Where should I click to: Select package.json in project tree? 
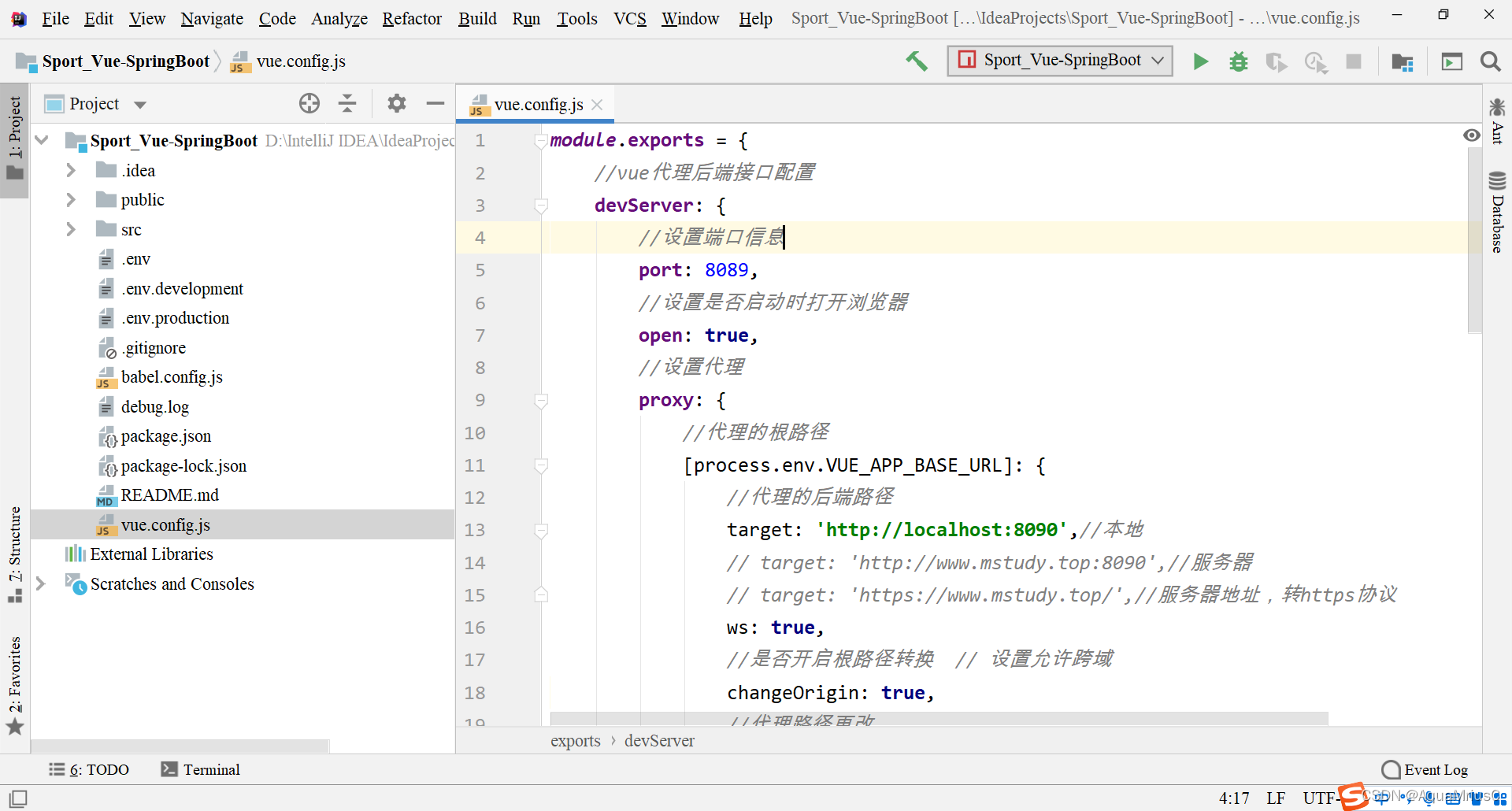click(x=165, y=436)
